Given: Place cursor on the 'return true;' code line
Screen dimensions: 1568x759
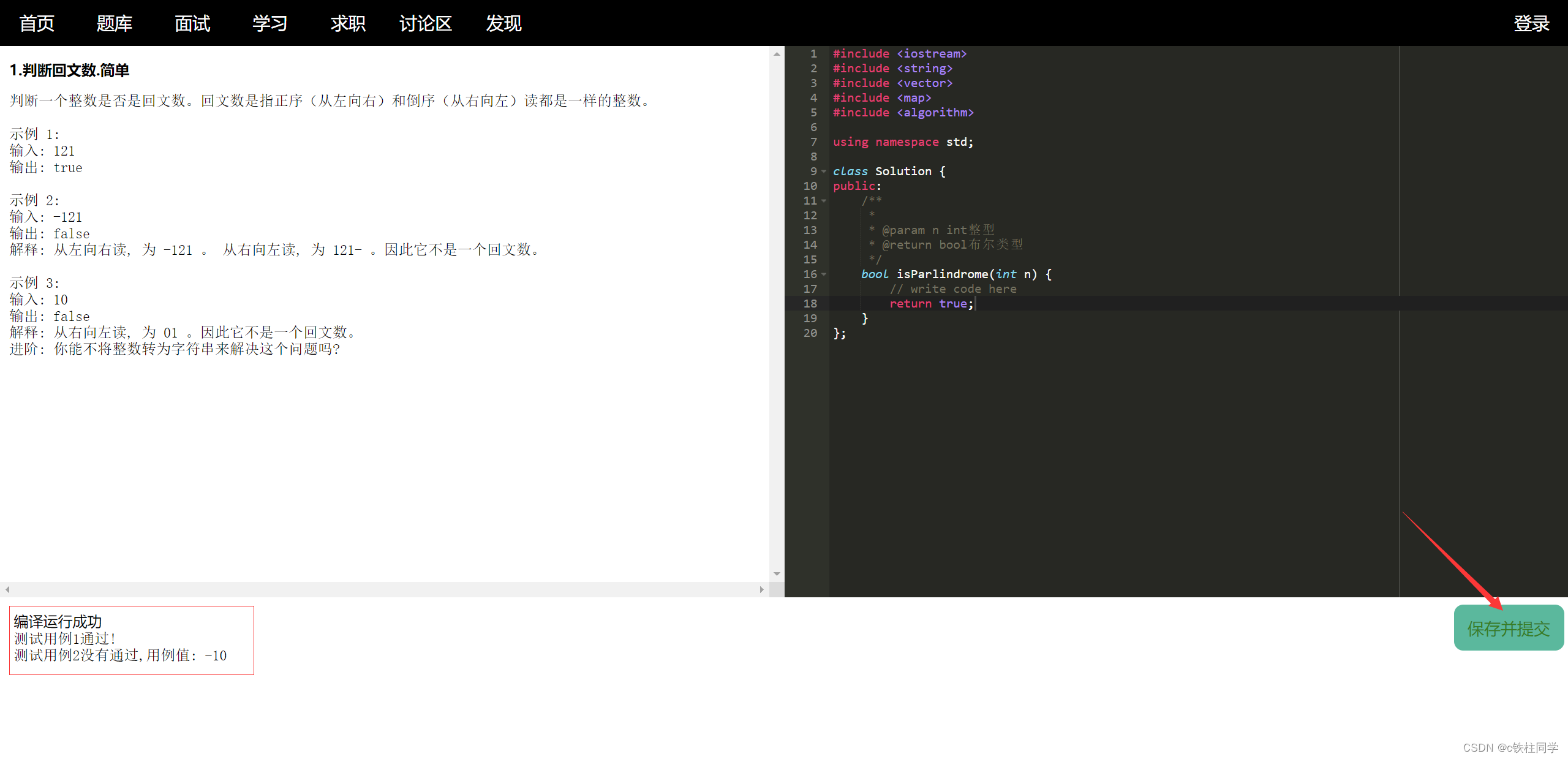Looking at the screenshot, I should pos(931,304).
